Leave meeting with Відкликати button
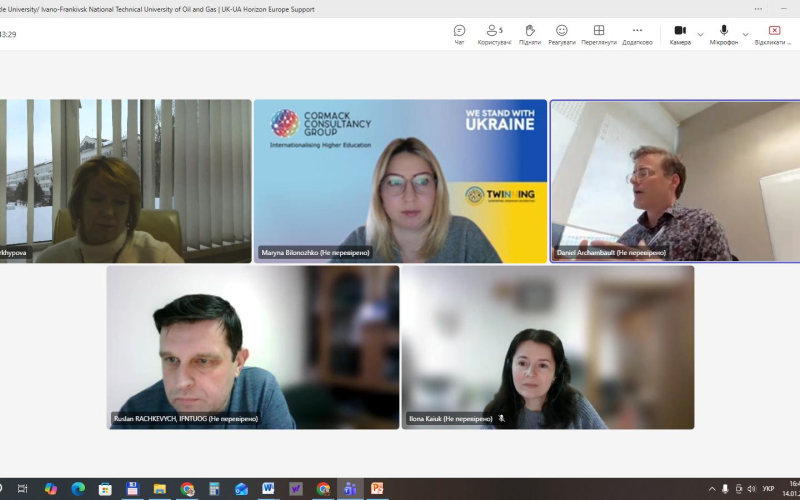 (774, 34)
